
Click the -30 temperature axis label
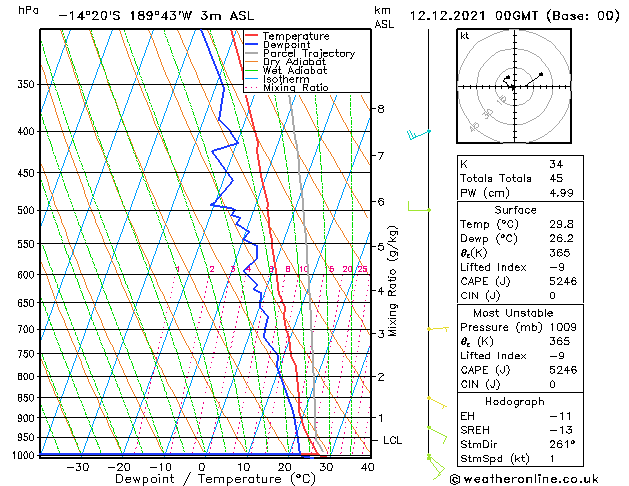click(x=77, y=467)
